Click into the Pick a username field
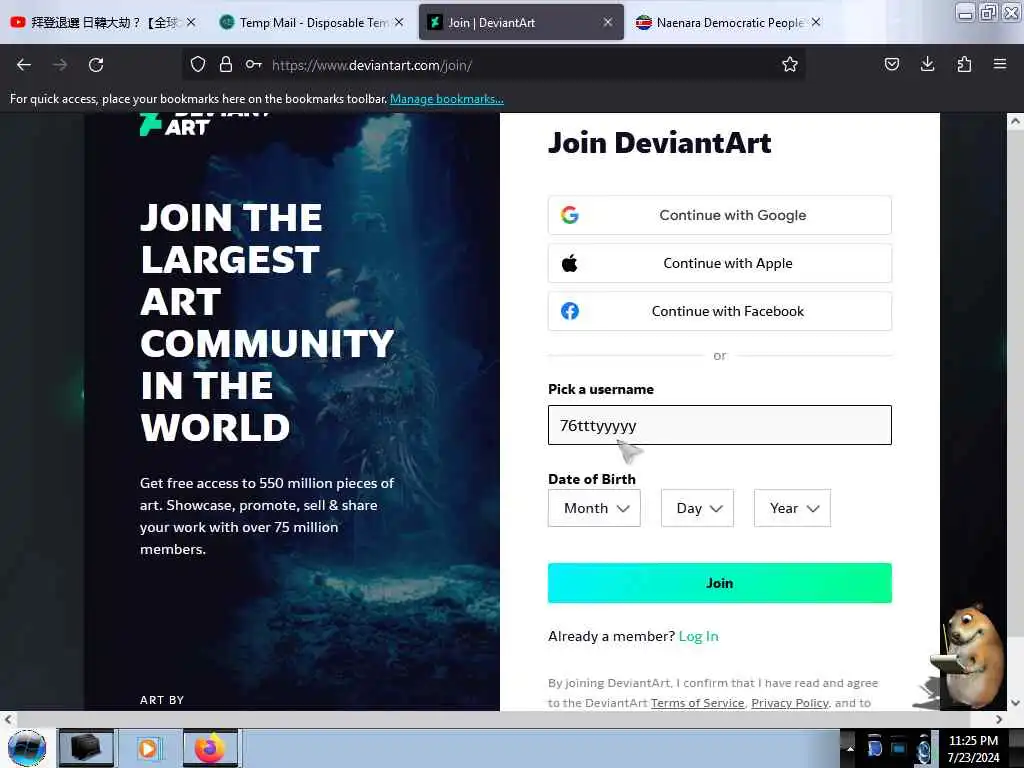 coord(720,425)
